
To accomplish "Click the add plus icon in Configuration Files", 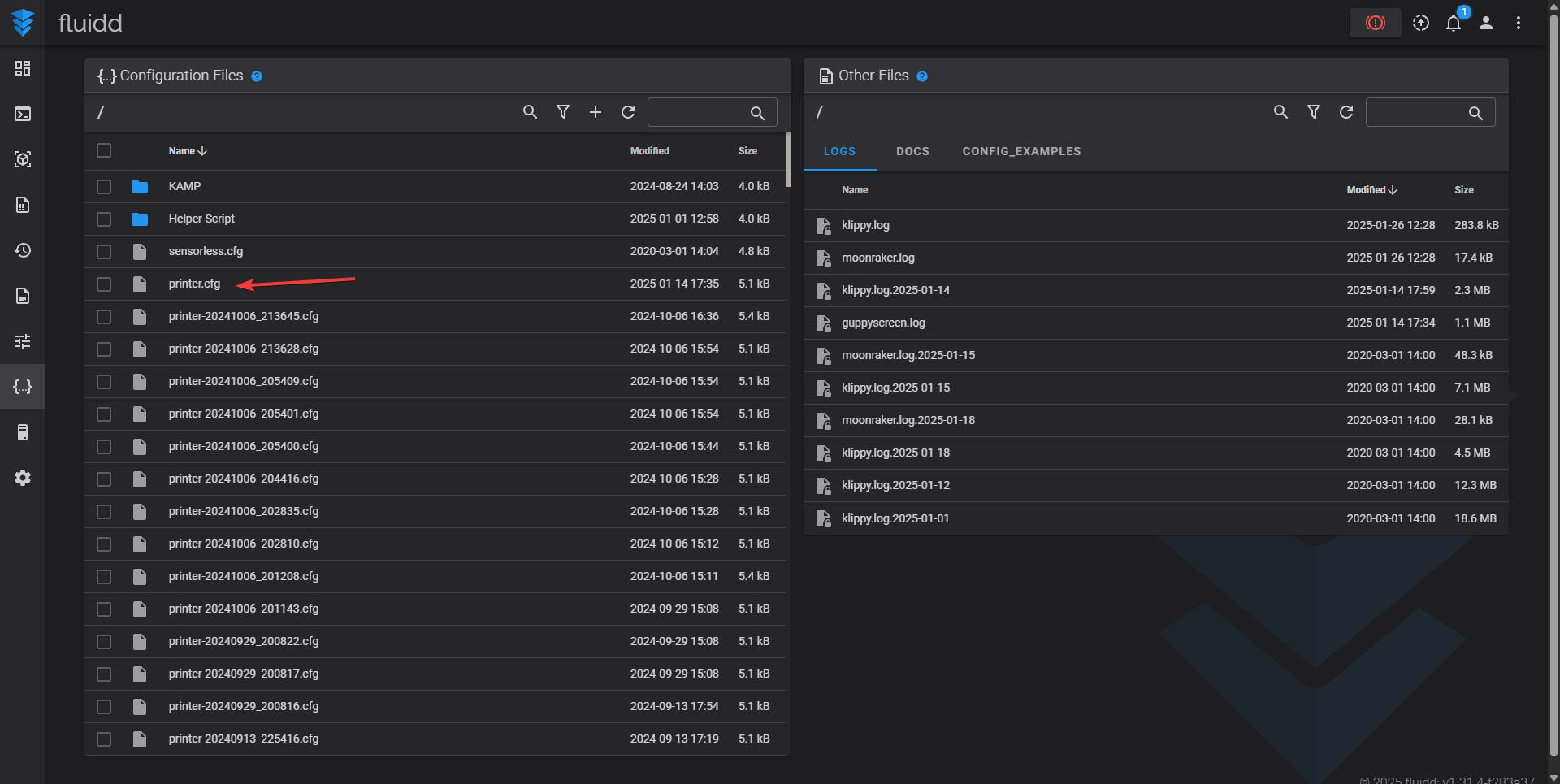I will (x=596, y=112).
